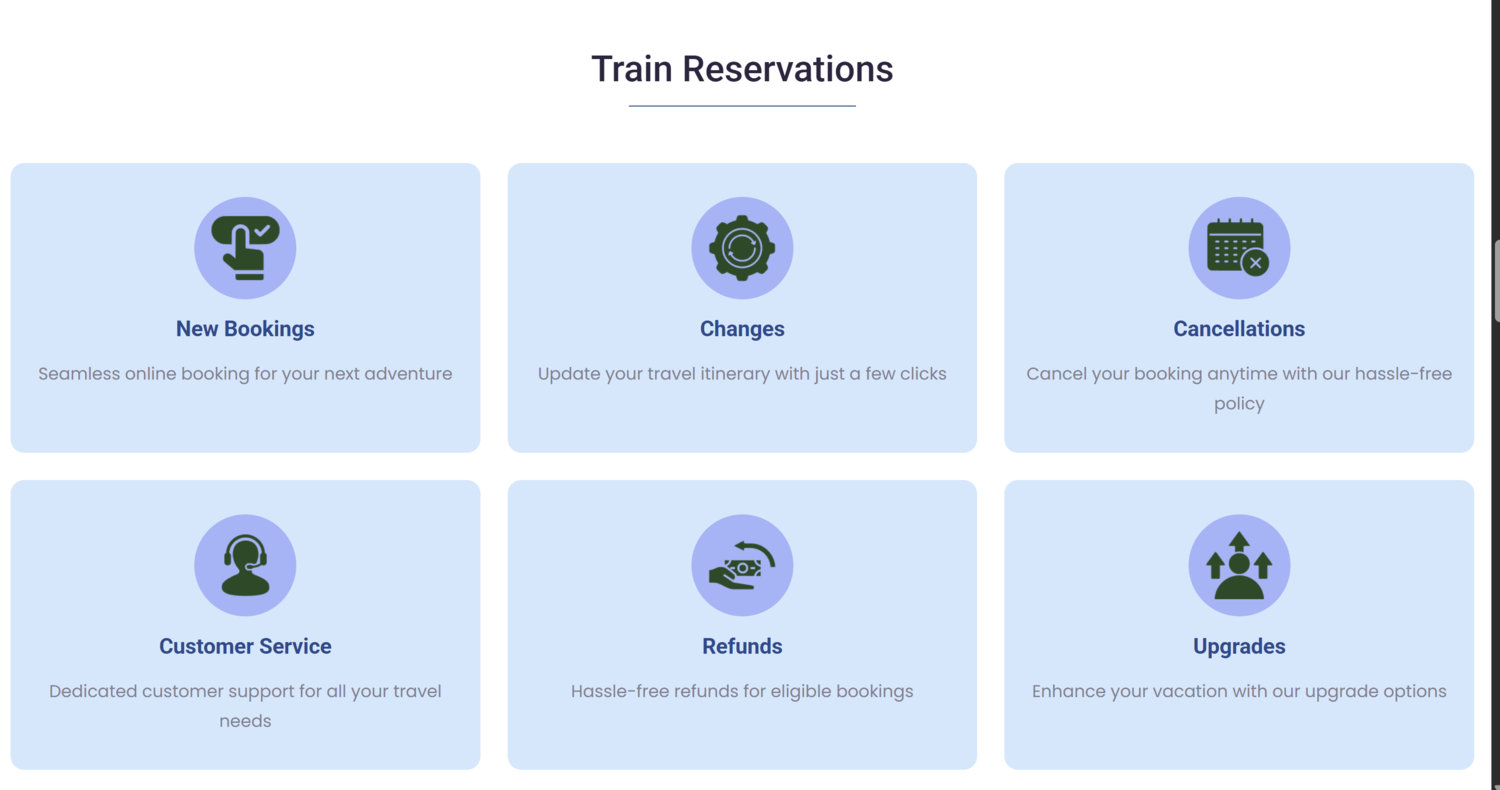Click the Changes gear icon
Viewport: 1500px width, 790px height.
(742, 248)
